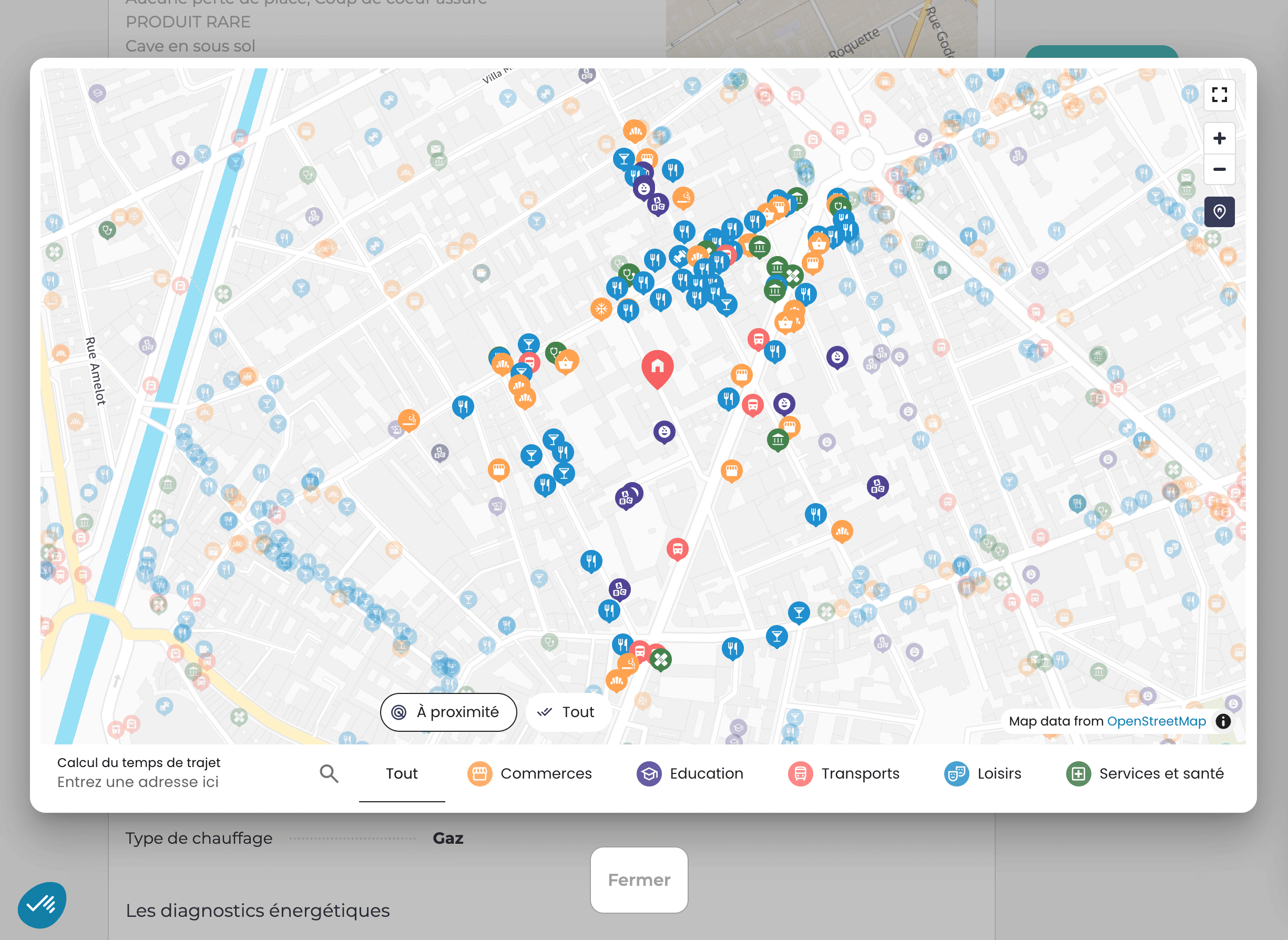The width and height of the screenshot is (1288, 940).
Task: Zoom in with the plus control
Action: [x=1219, y=138]
